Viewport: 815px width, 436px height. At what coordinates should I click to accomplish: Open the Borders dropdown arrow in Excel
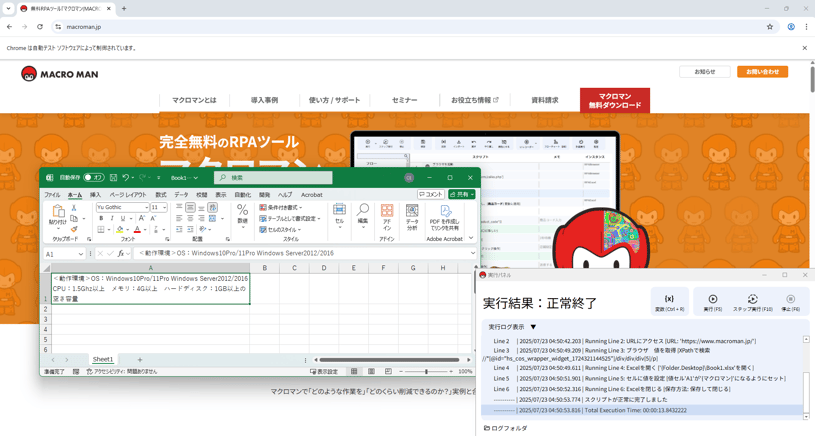tap(110, 229)
